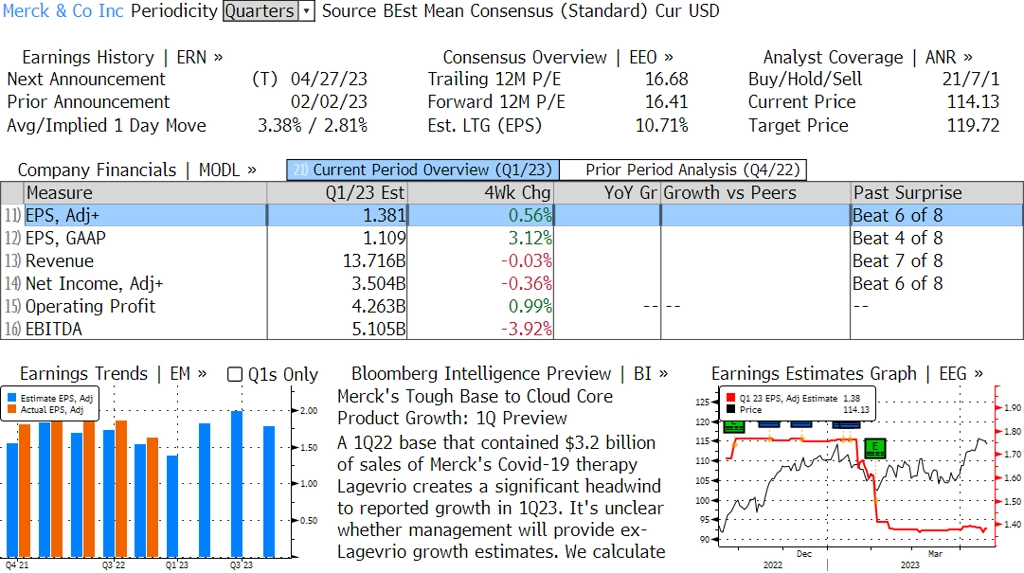Click the Operating Profit estimate 4.263B

pyautogui.click(x=379, y=306)
